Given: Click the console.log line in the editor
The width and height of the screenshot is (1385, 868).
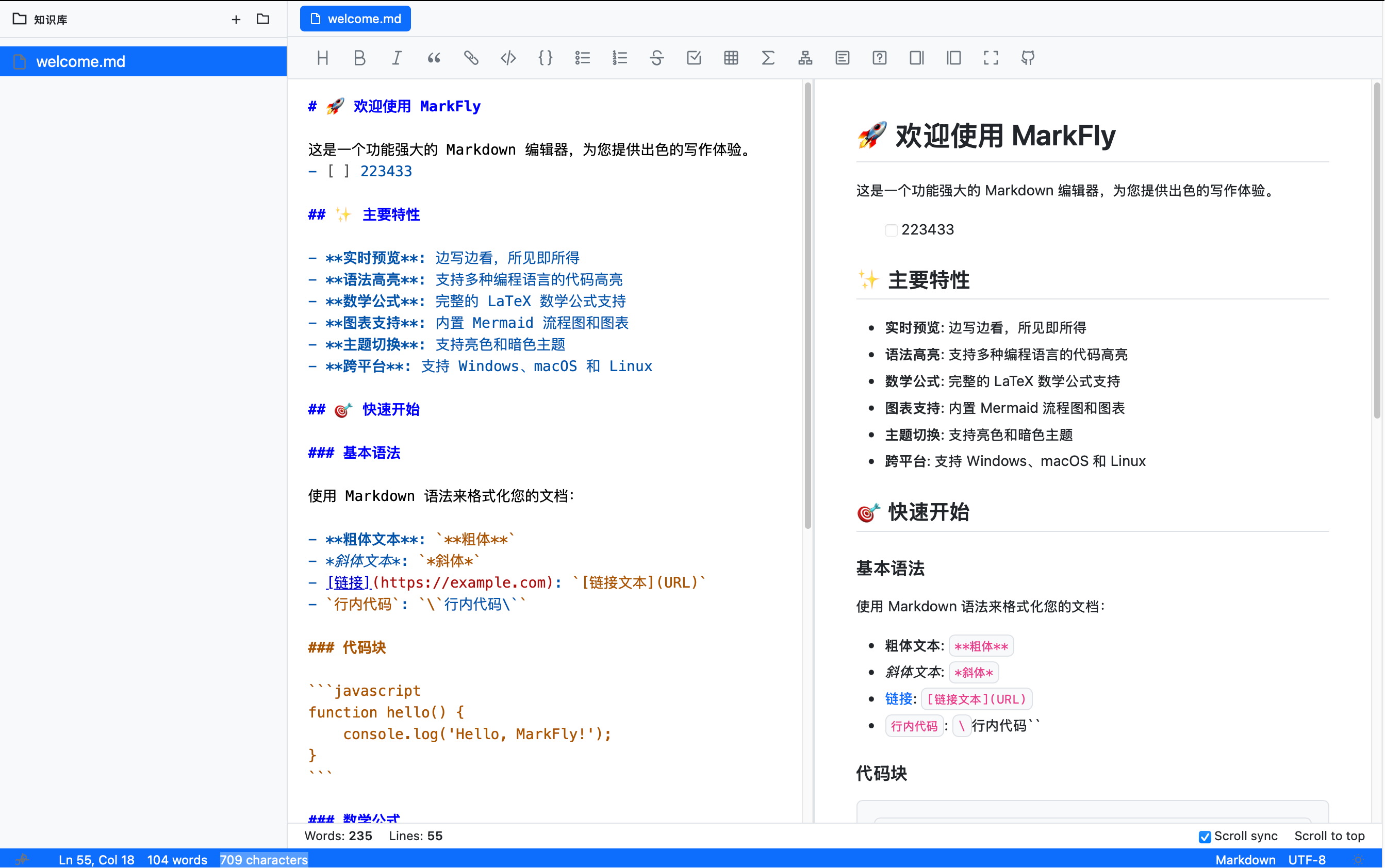Looking at the screenshot, I should click(477, 733).
